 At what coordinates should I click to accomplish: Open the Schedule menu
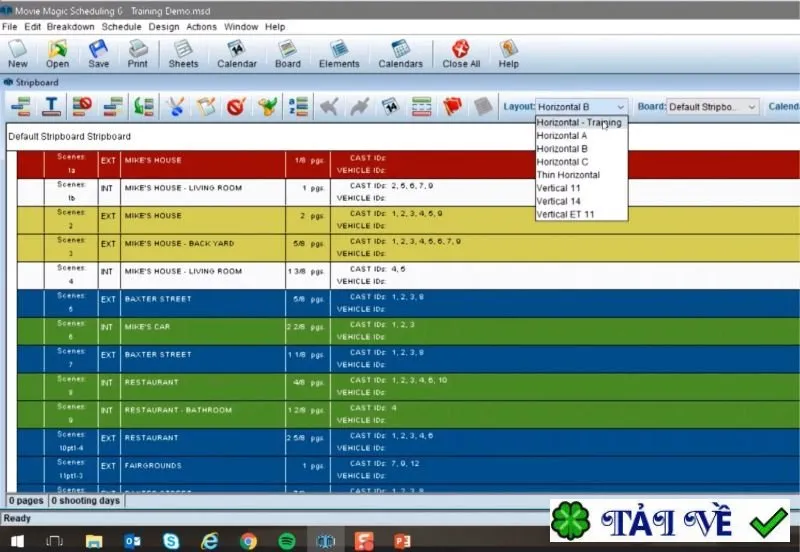(121, 27)
